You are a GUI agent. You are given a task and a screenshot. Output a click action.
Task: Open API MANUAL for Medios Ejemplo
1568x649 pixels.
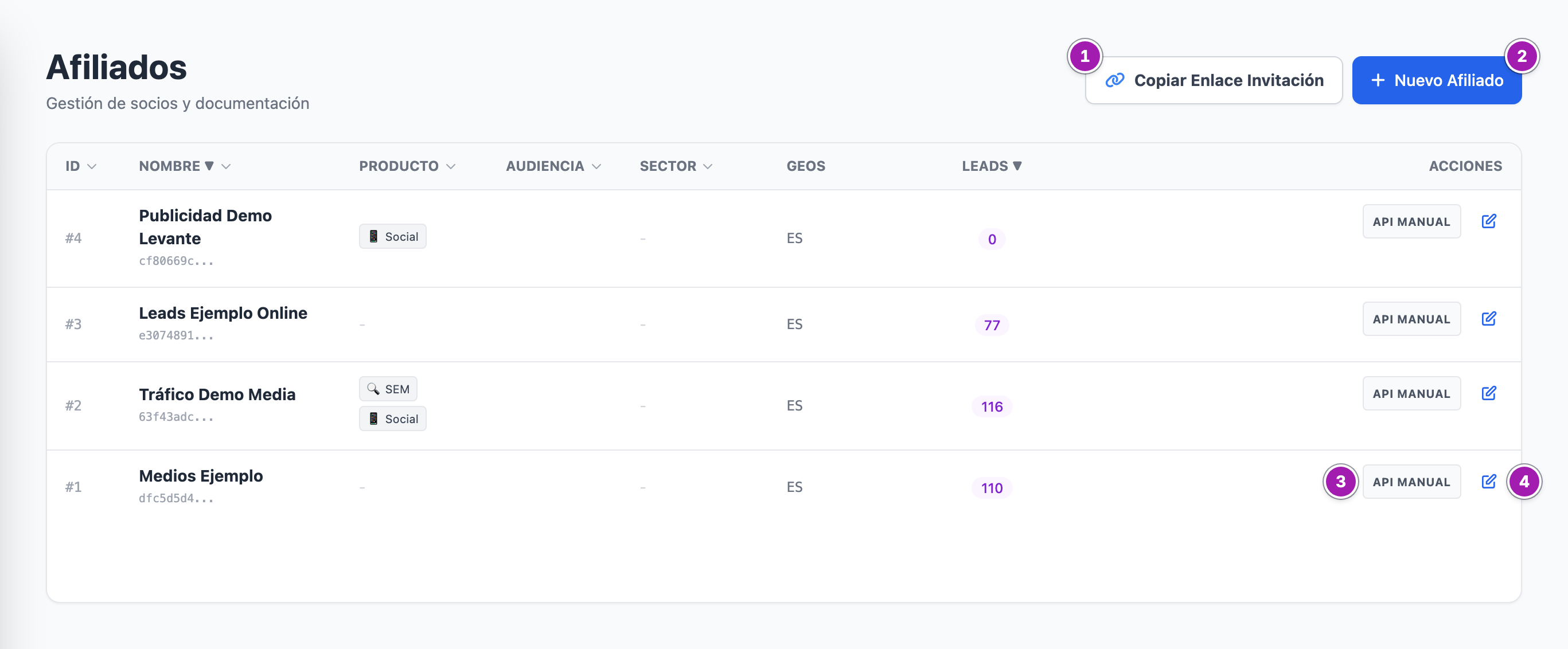(x=1411, y=482)
